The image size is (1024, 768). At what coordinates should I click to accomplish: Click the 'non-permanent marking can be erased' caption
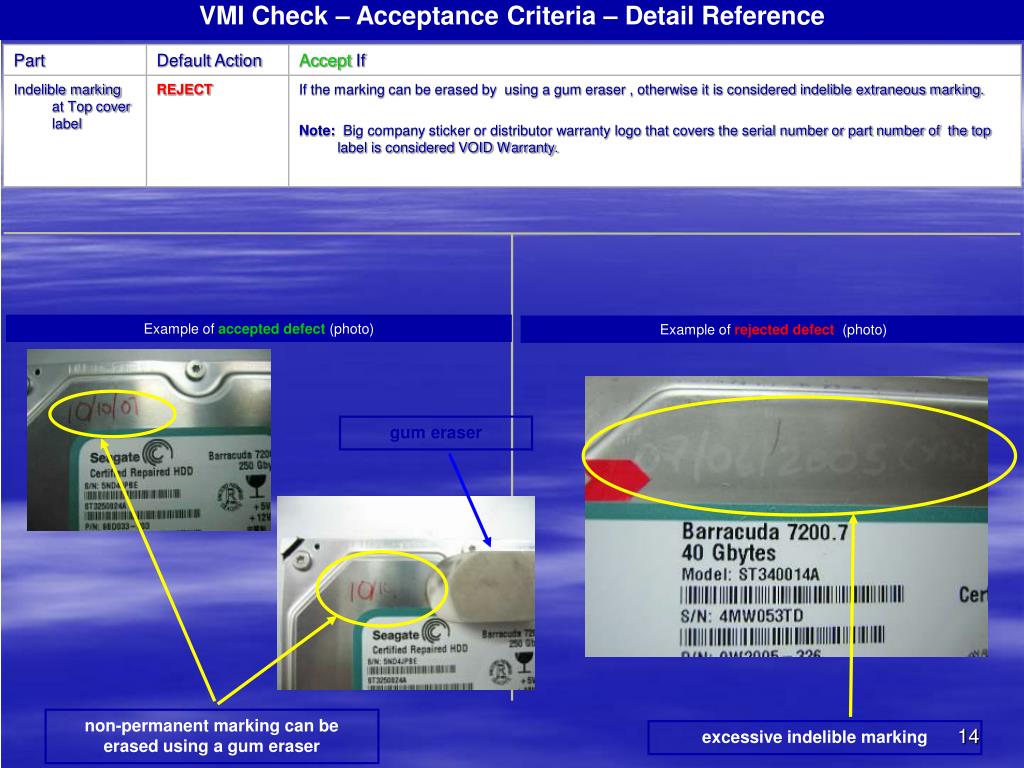click(x=212, y=736)
